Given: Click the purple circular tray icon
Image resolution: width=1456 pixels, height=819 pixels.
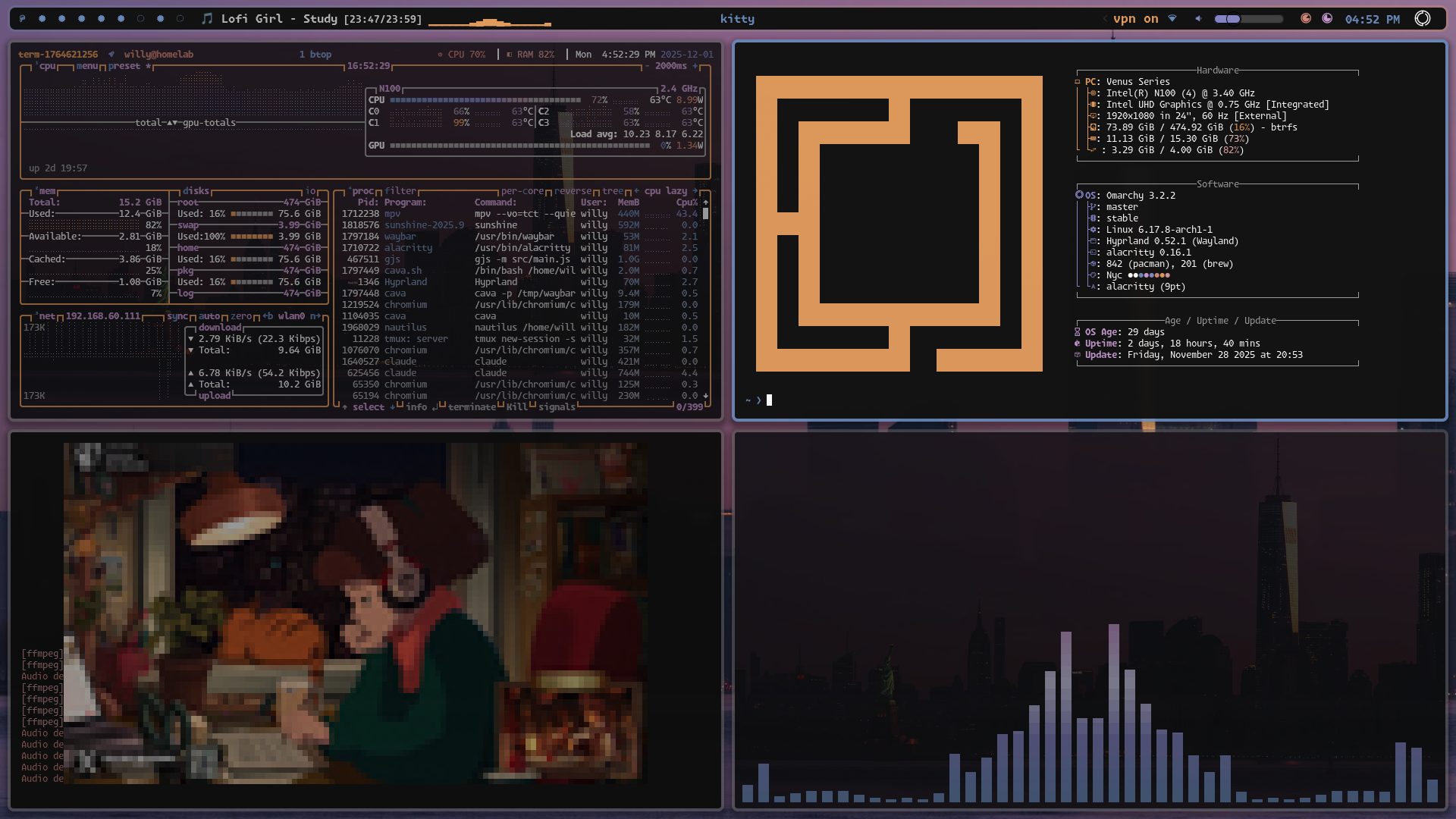Looking at the screenshot, I should (x=1327, y=19).
